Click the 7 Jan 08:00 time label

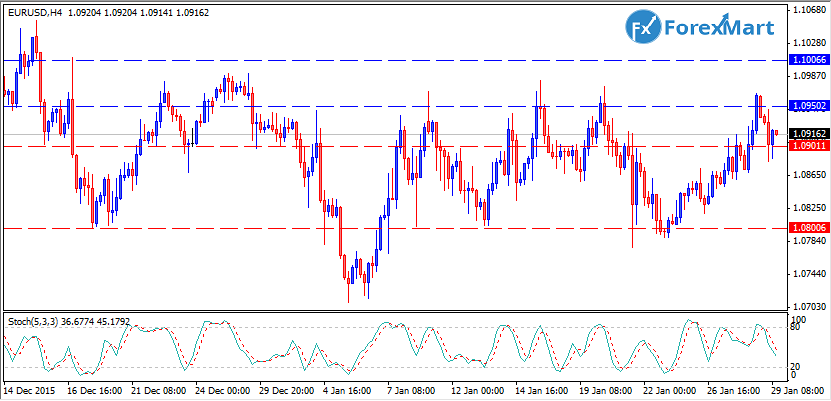pos(412,391)
